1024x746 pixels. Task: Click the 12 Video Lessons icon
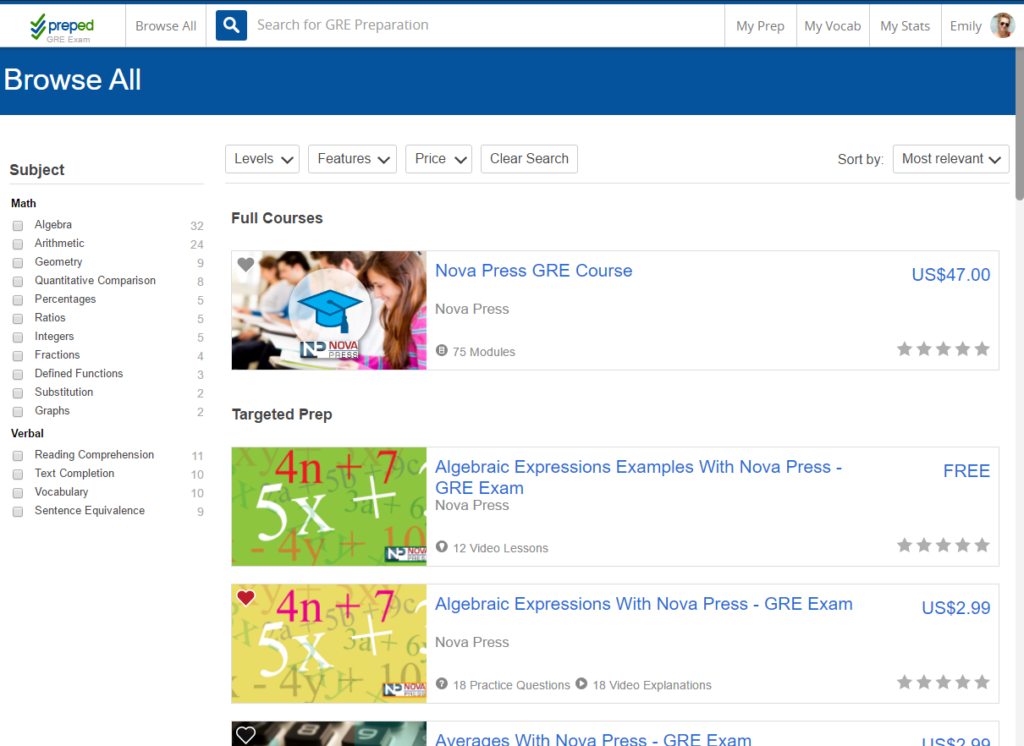(441, 547)
